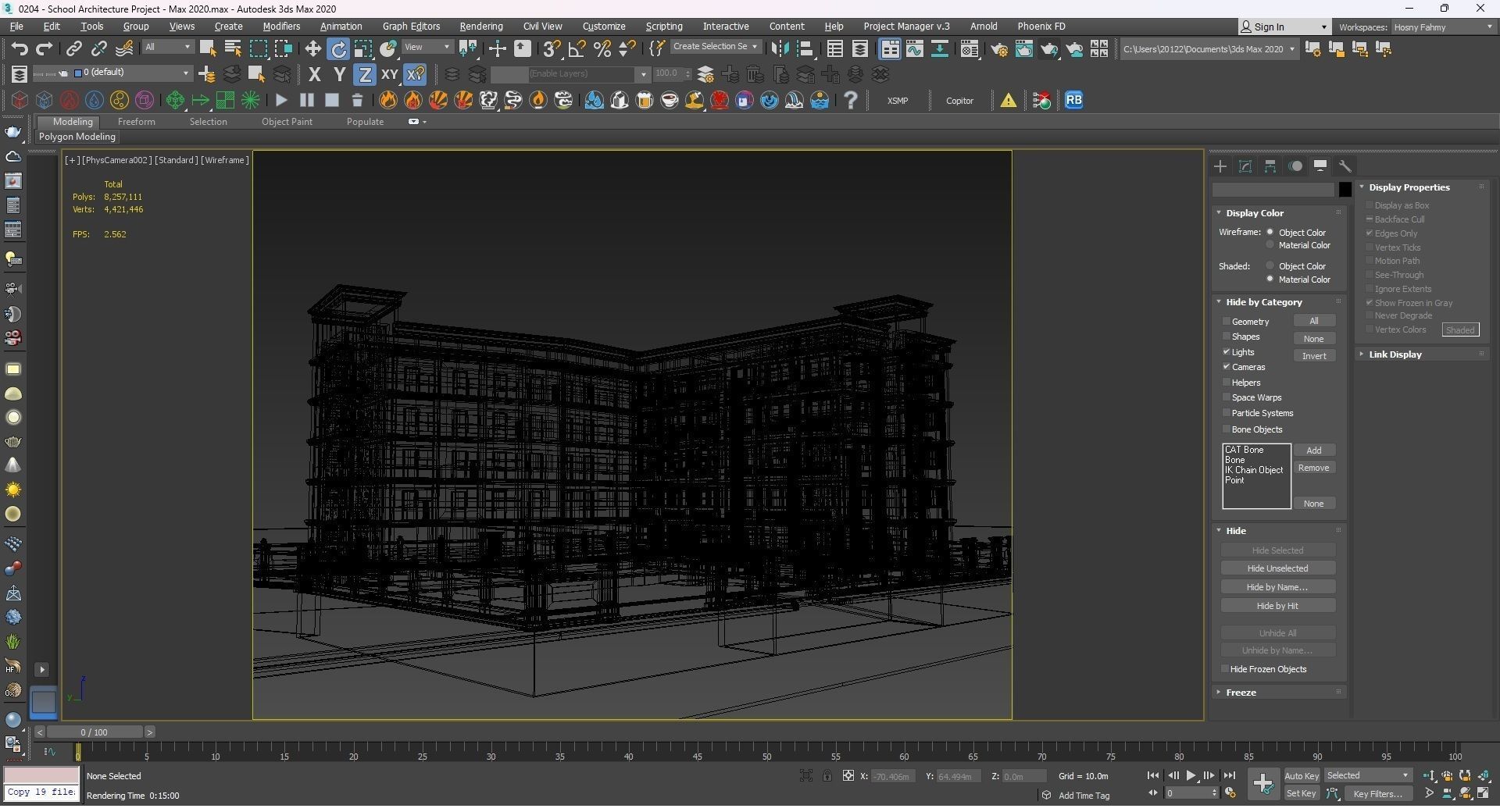The height and width of the screenshot is (812, 1500).
Task: Toggle Percent Snap icon
Action: point(602,49)
